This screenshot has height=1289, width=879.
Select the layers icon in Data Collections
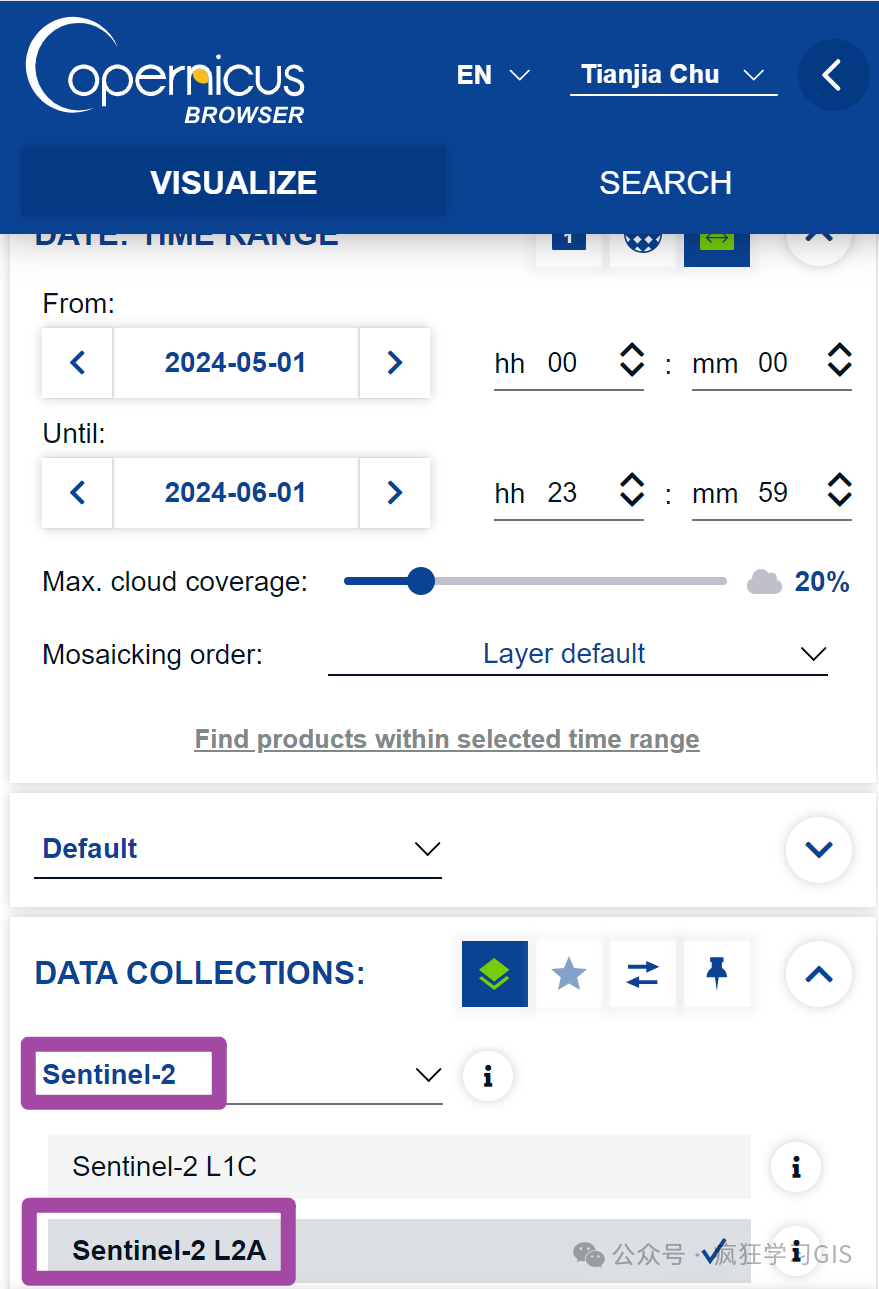[494, 973]
